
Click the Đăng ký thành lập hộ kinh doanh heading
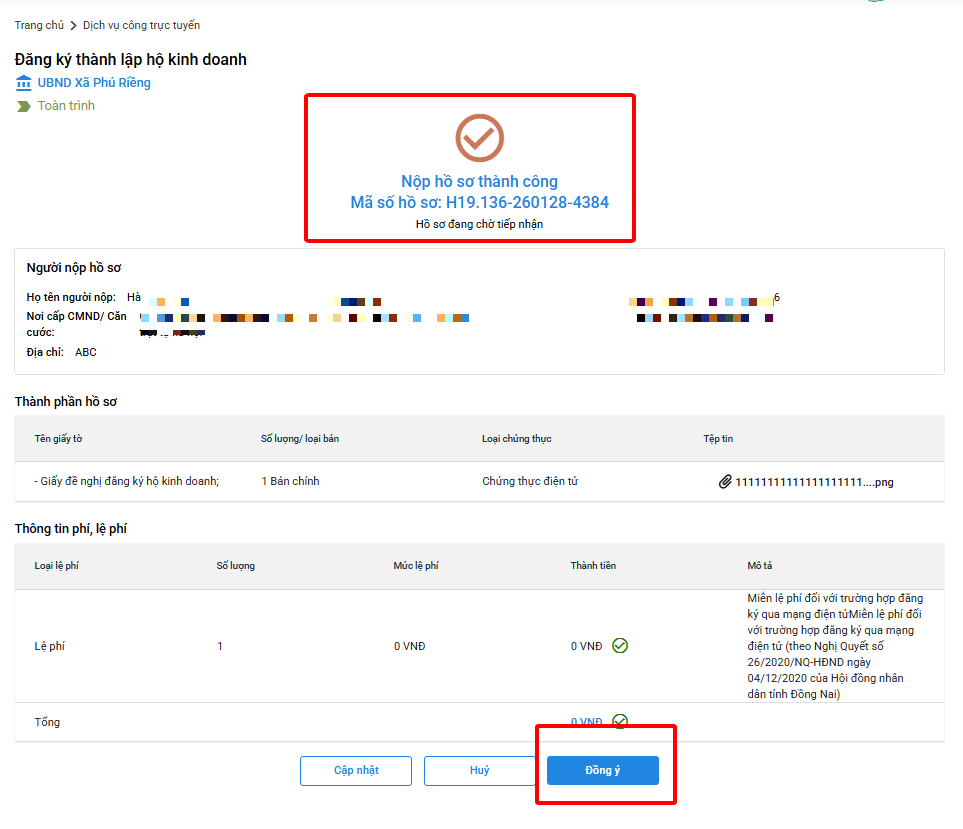pyautogui.click(x=130, y=60)
